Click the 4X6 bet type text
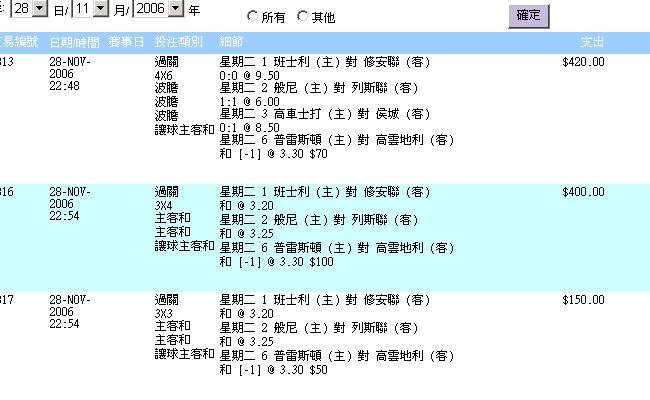Viewport: 650px width, 400px height. [x=163, y=76]
